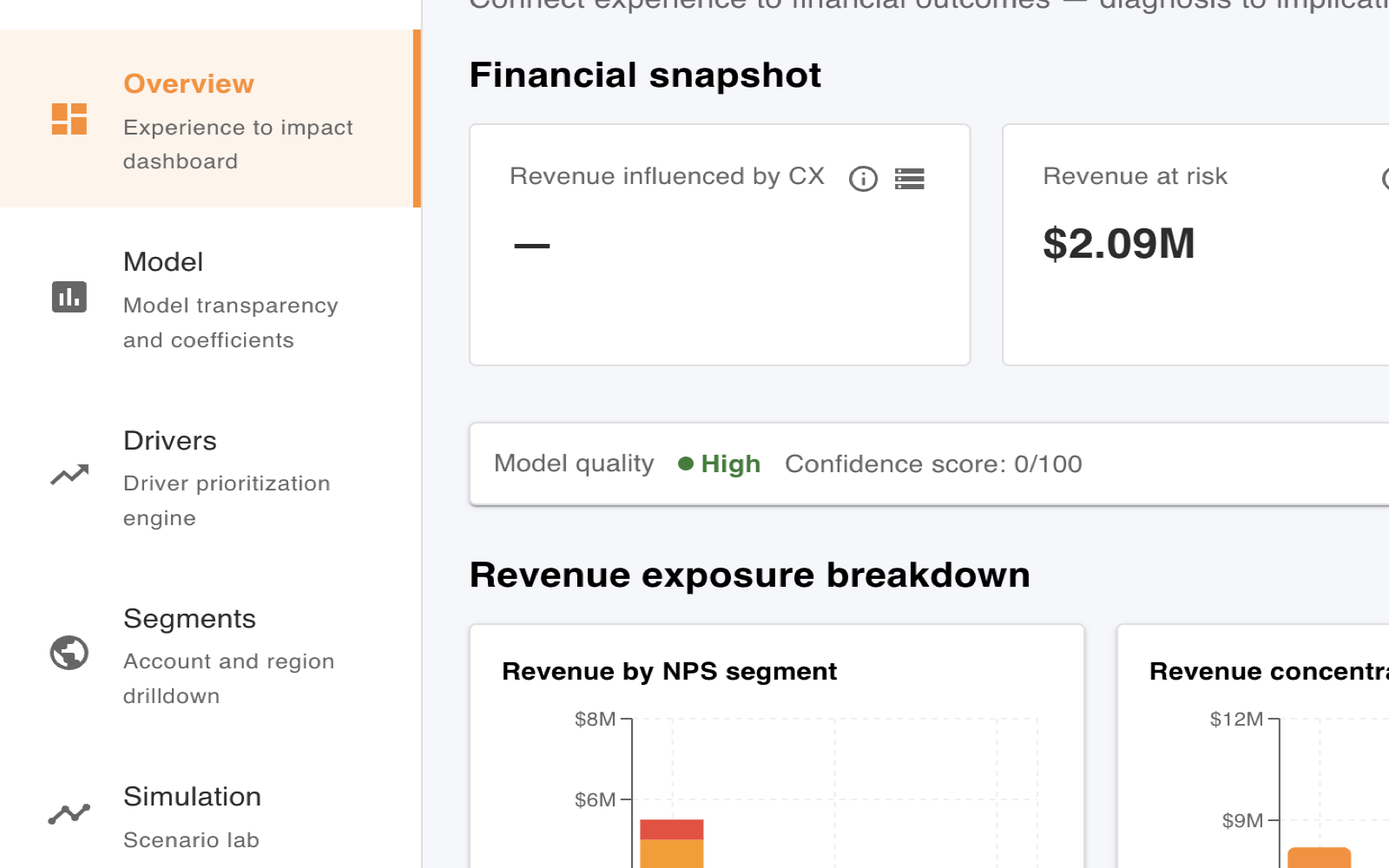
Task: Click the orange segment of the NPS bar
Action: (x=672, y=854)
